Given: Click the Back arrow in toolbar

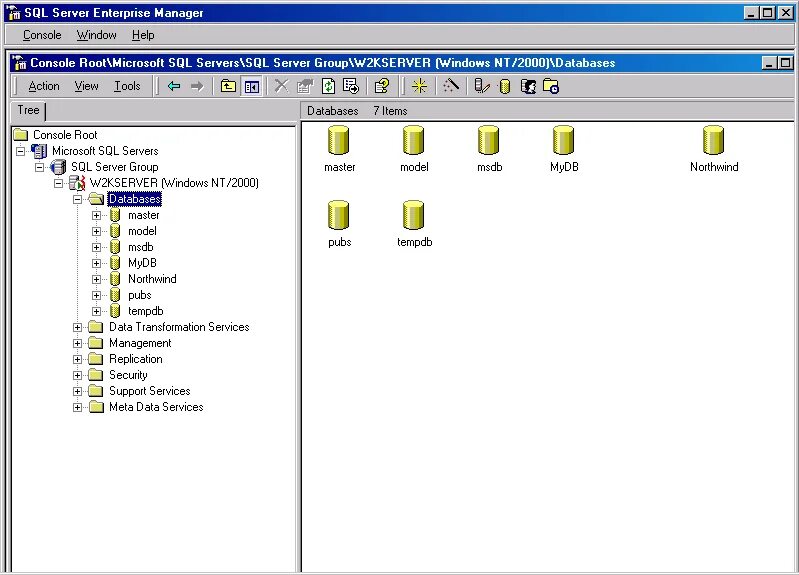Looking at the screenshot, I should [x=174, y=86].
